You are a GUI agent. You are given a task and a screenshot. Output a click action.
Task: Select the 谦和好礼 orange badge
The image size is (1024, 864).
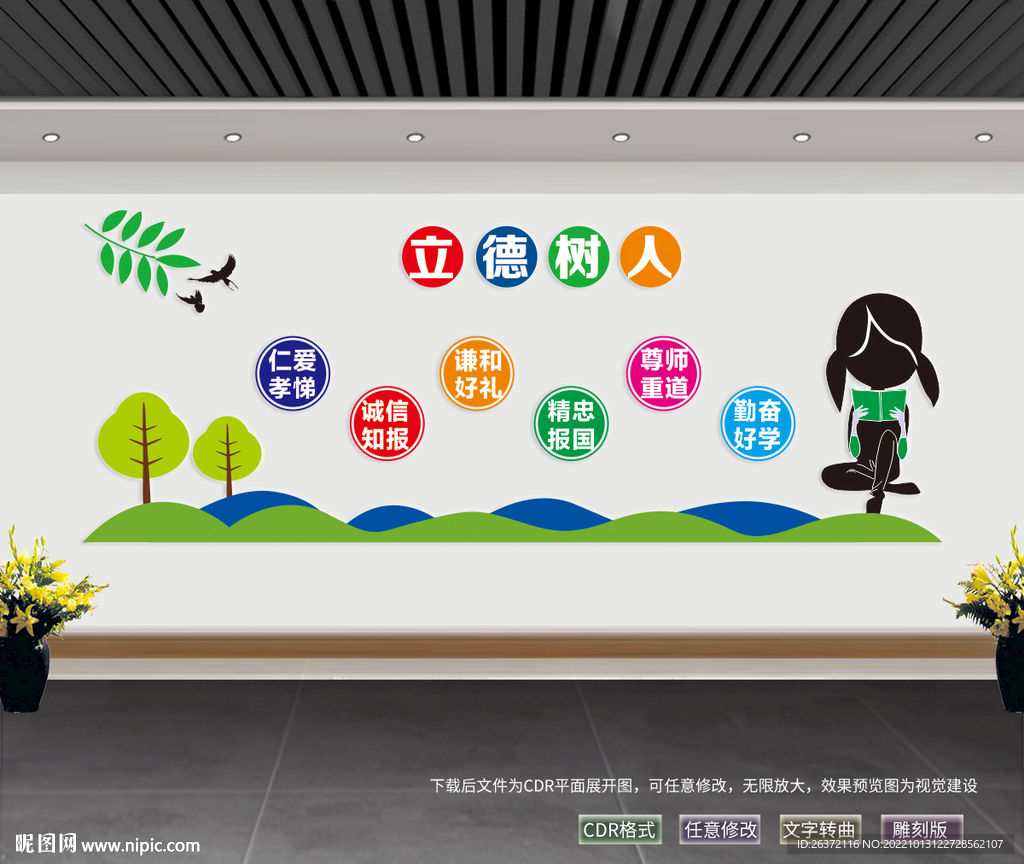[477, 374]
